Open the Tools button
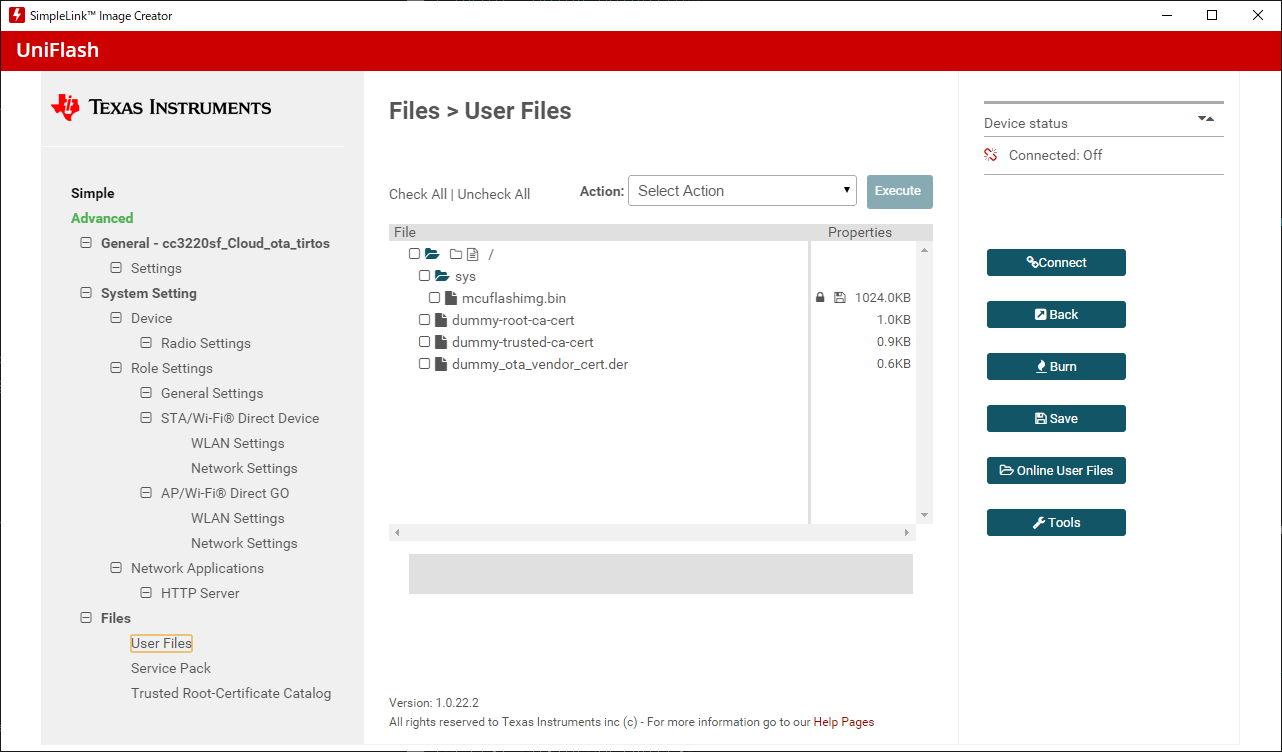The image size is (1282, 752). click(1056, 522)
